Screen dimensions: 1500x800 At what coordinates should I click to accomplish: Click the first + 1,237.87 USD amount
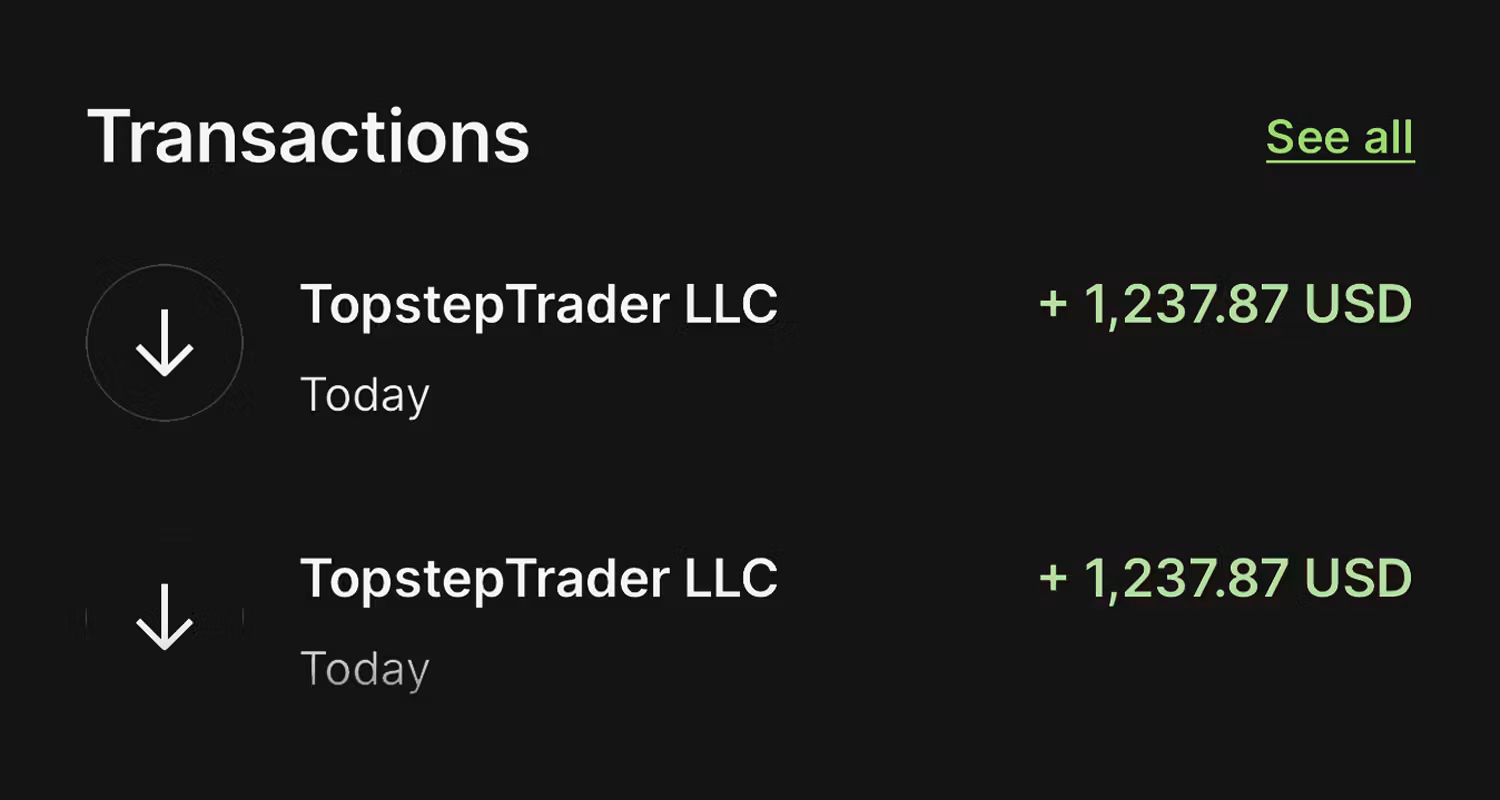1228,305
